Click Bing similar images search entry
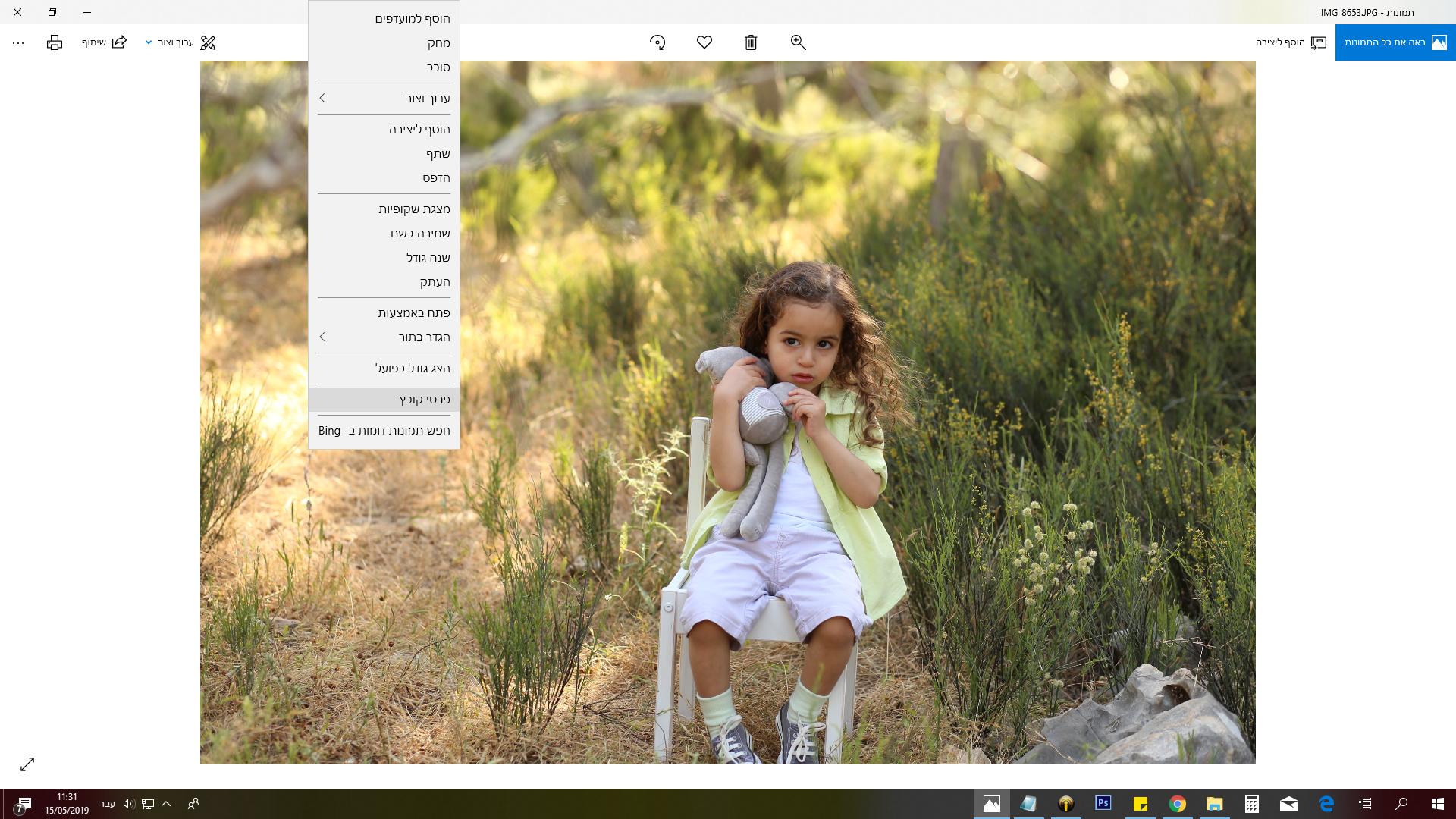 [384, 431]
